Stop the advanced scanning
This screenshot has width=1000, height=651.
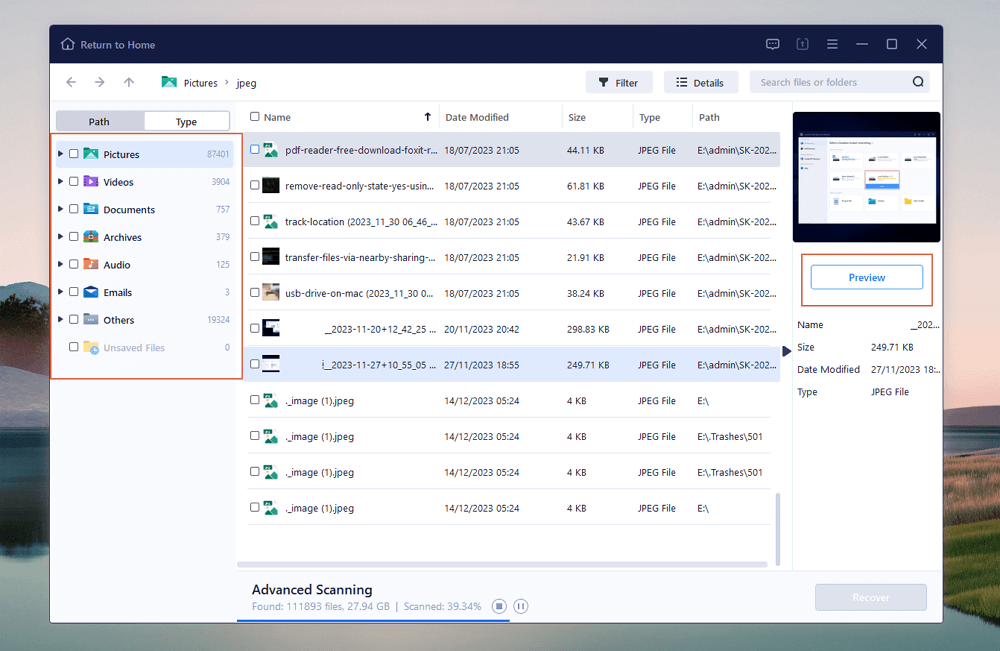(x=499, y=606)
